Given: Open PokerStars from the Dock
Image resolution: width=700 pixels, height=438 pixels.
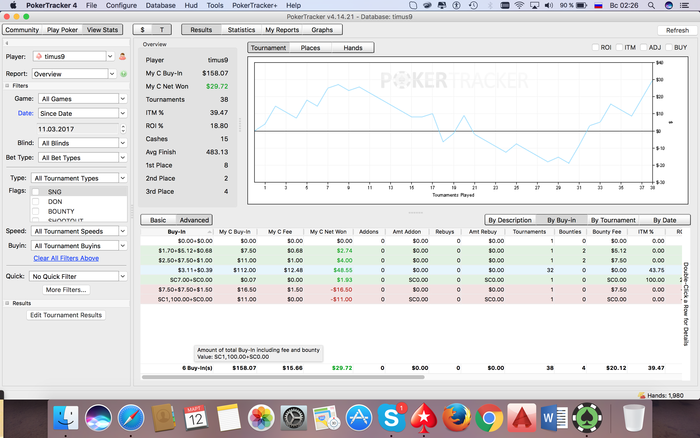Looking at the screenshot, I should tap(424, 418).
